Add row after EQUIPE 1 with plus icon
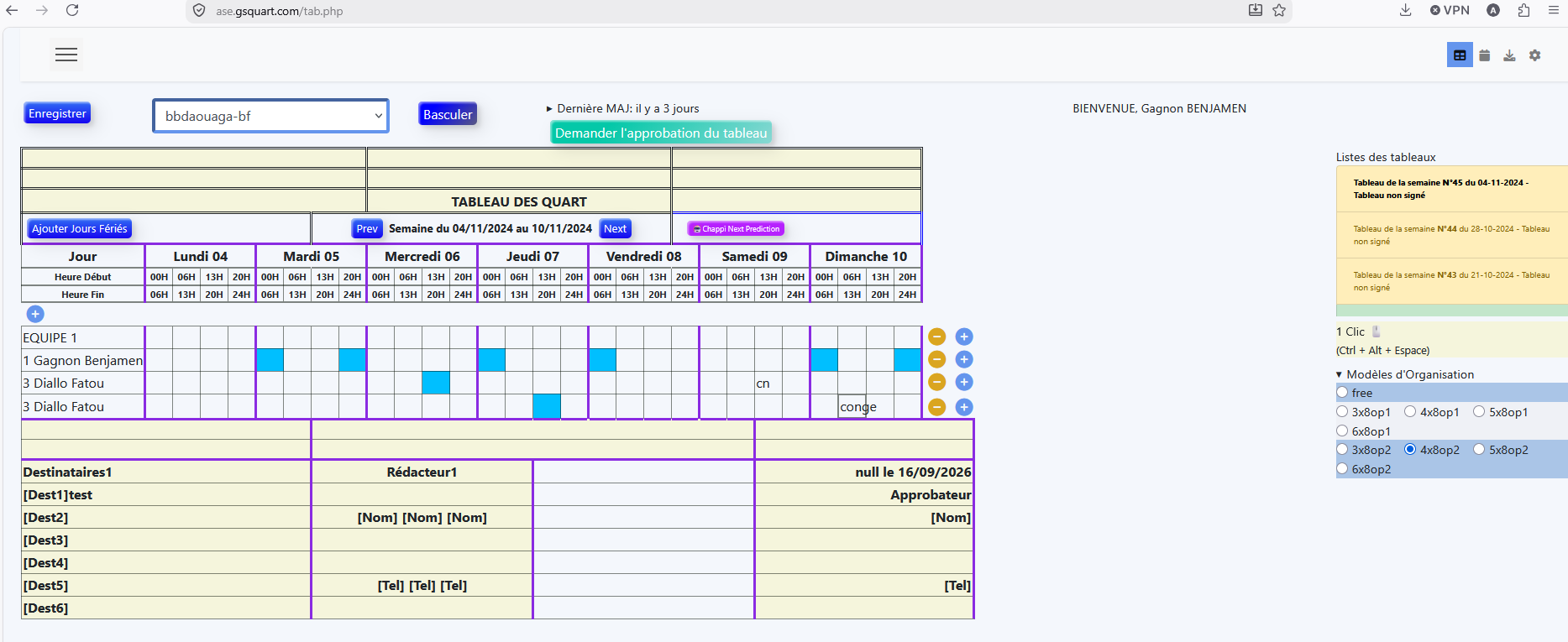 tap(964, 337)
